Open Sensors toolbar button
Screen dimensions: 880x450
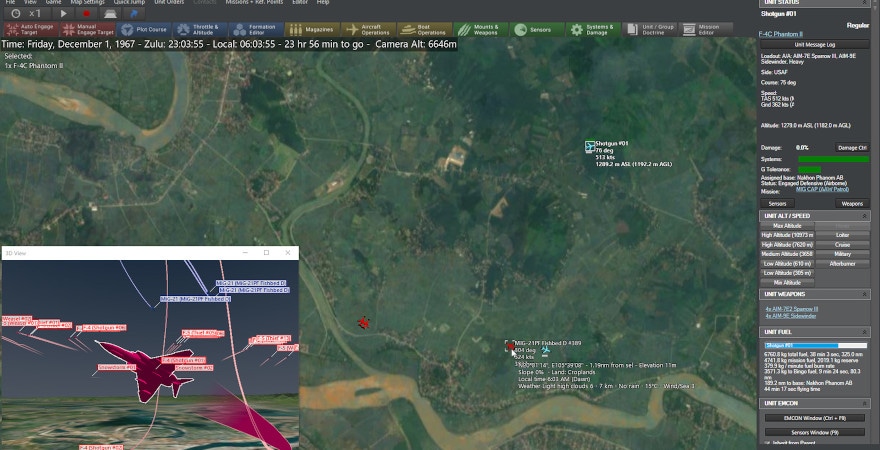pos(537,29)
